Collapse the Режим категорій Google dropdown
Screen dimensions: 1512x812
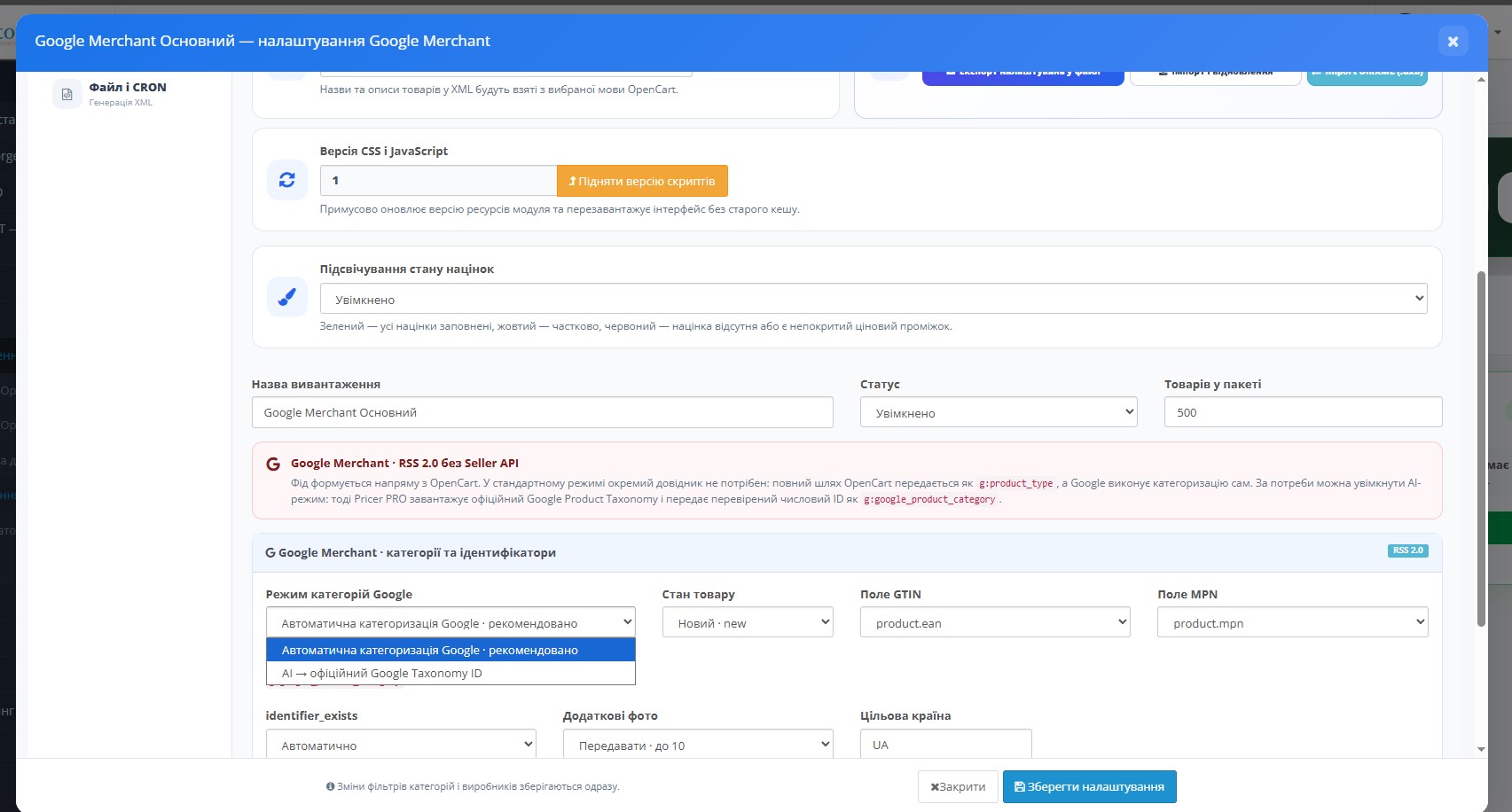tap(450, 622)
